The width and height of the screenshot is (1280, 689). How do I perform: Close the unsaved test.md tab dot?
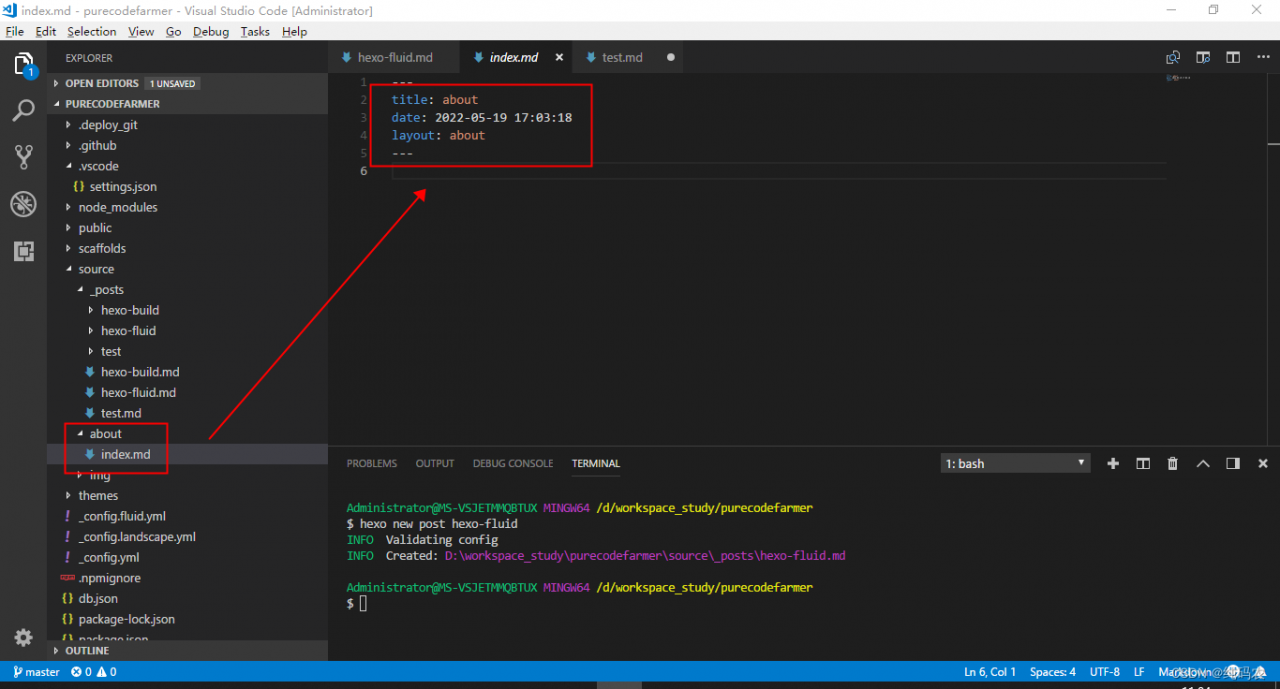click(x=670, y=58)
